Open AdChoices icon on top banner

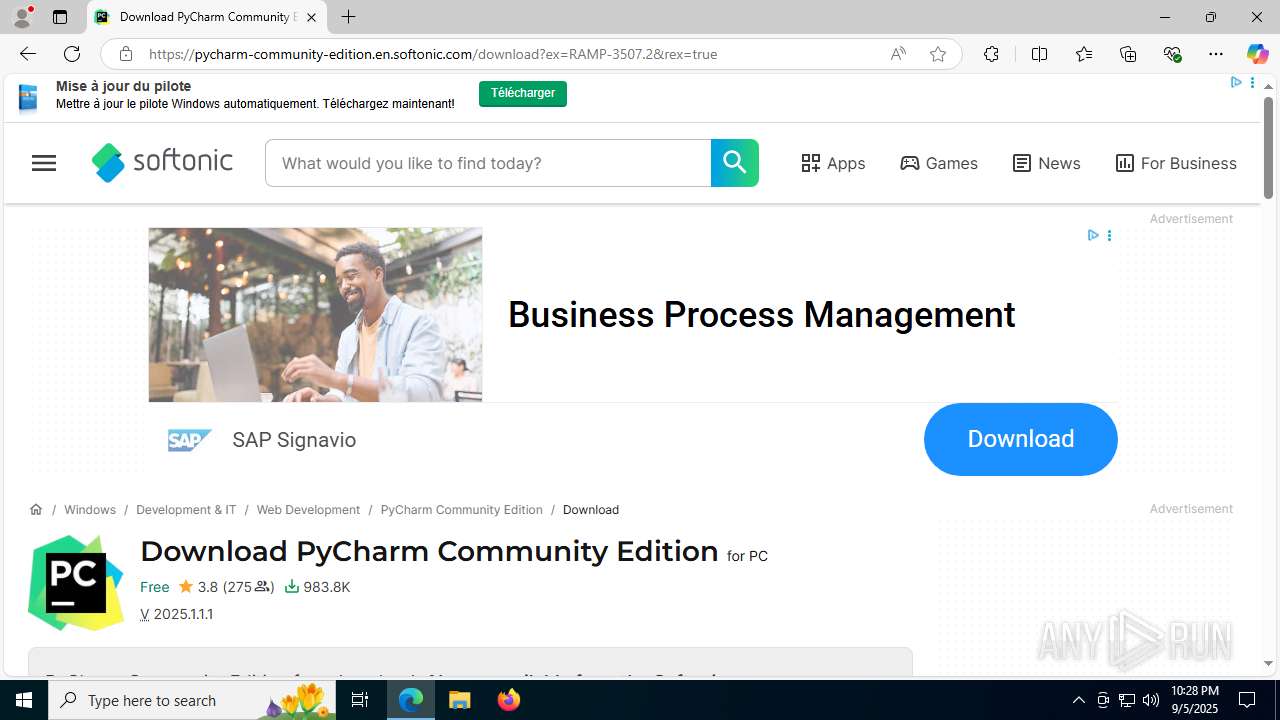[1236, 82]
